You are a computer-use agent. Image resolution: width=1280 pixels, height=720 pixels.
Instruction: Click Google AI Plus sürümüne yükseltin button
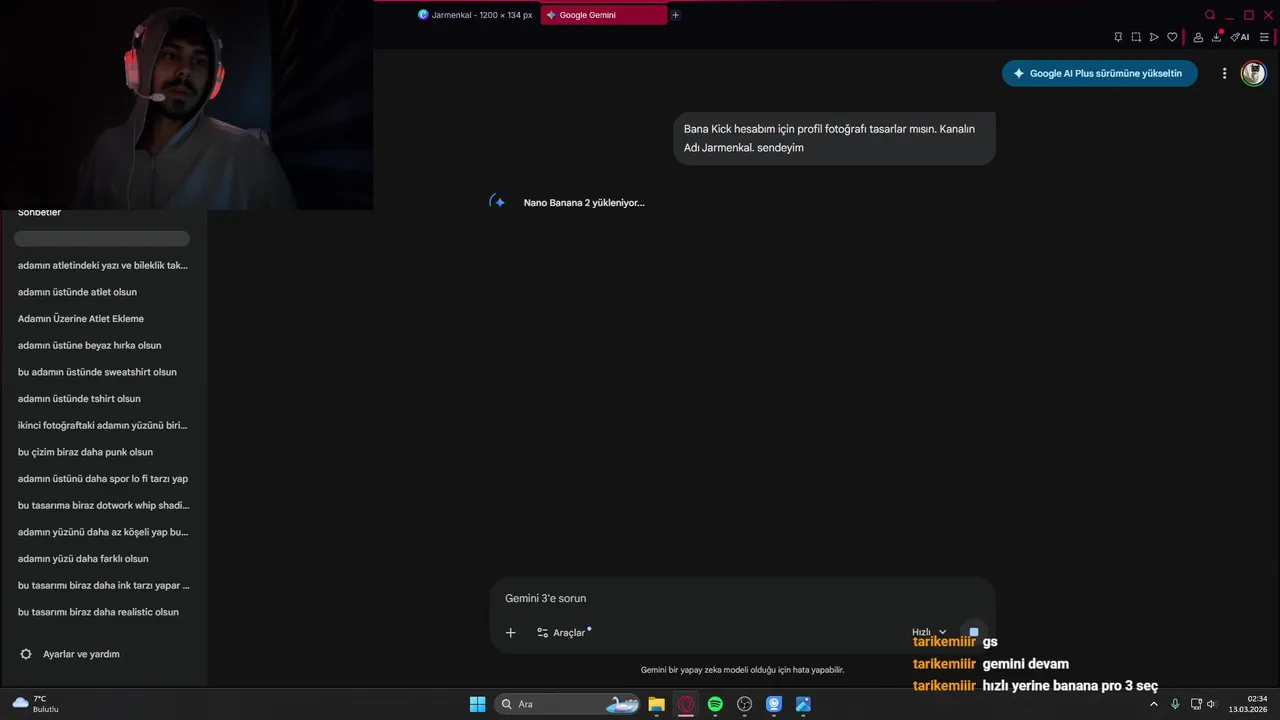click(1099, 73)
